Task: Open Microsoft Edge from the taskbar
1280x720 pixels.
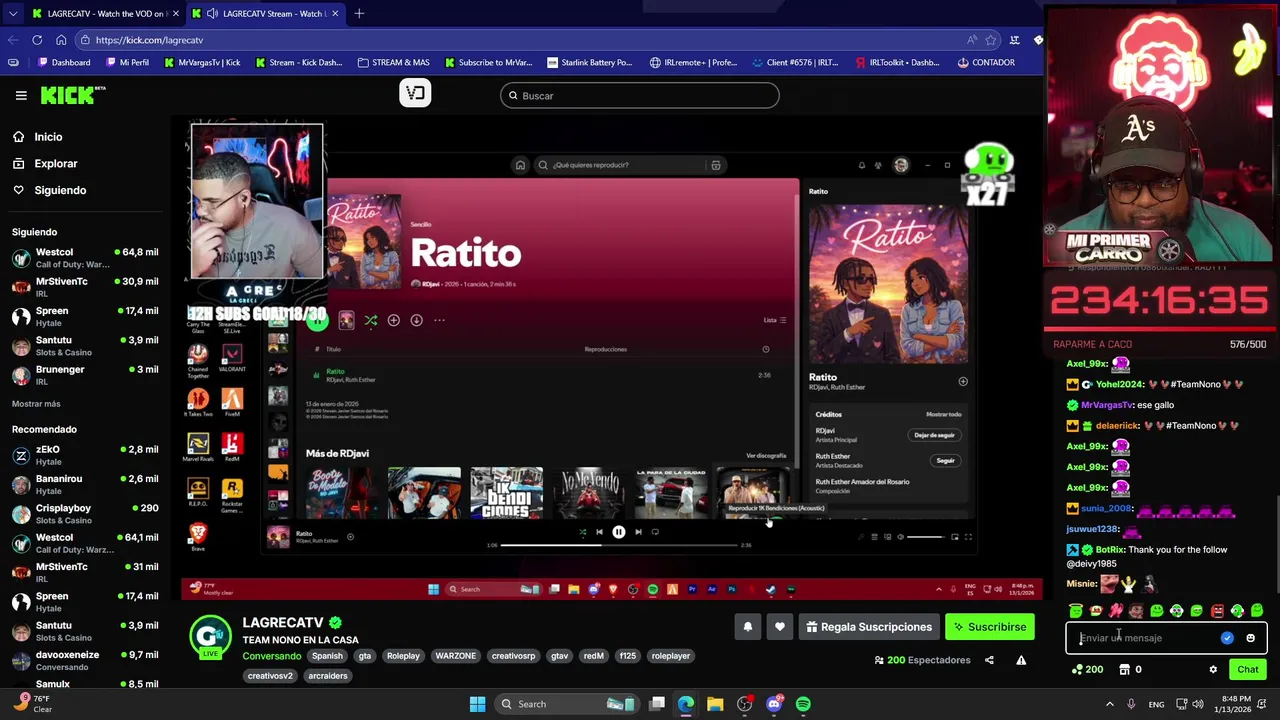Action: point(686,704)
